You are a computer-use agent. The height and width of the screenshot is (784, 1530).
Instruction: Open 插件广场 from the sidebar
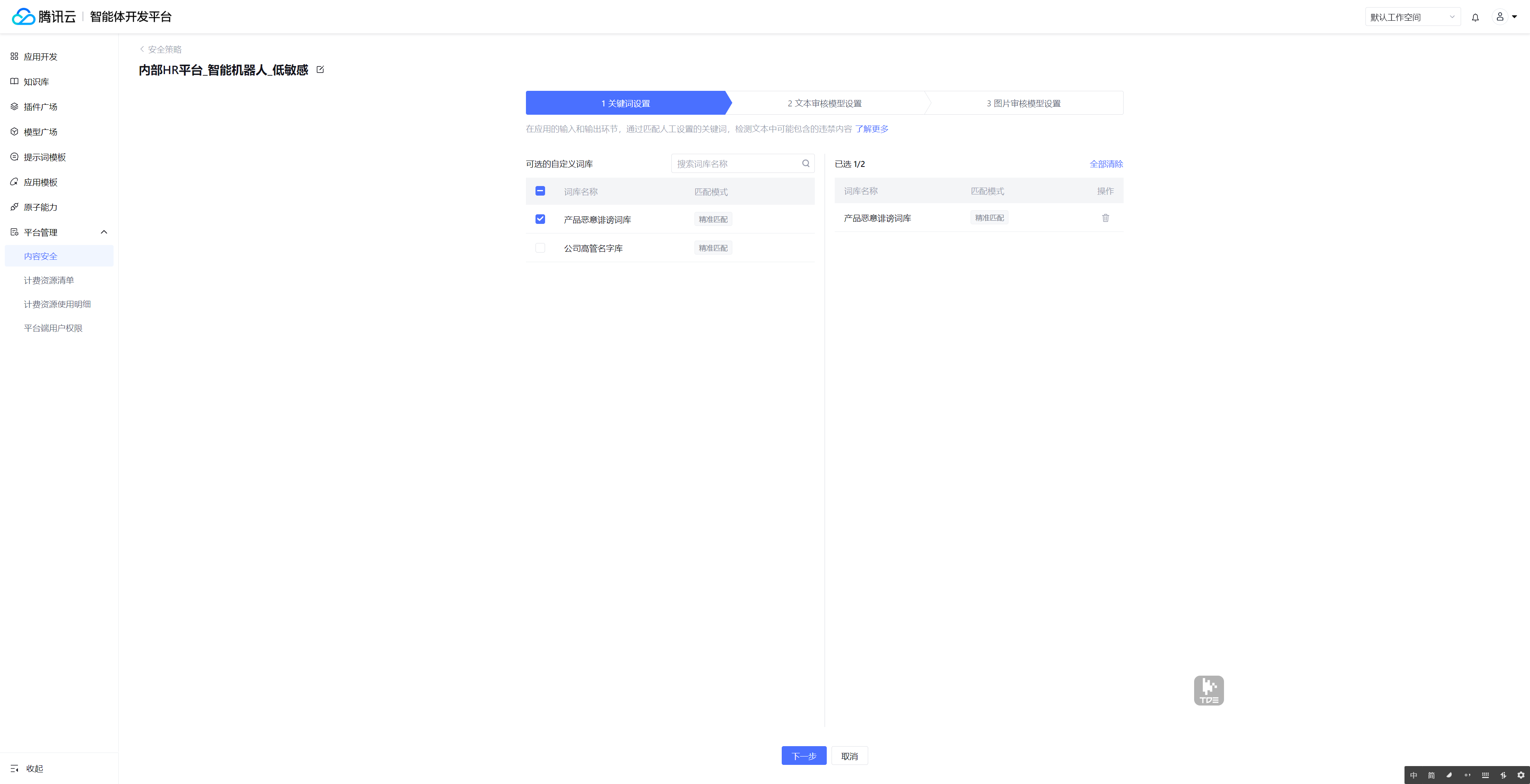pyautogui.click(x=40, y=107)
